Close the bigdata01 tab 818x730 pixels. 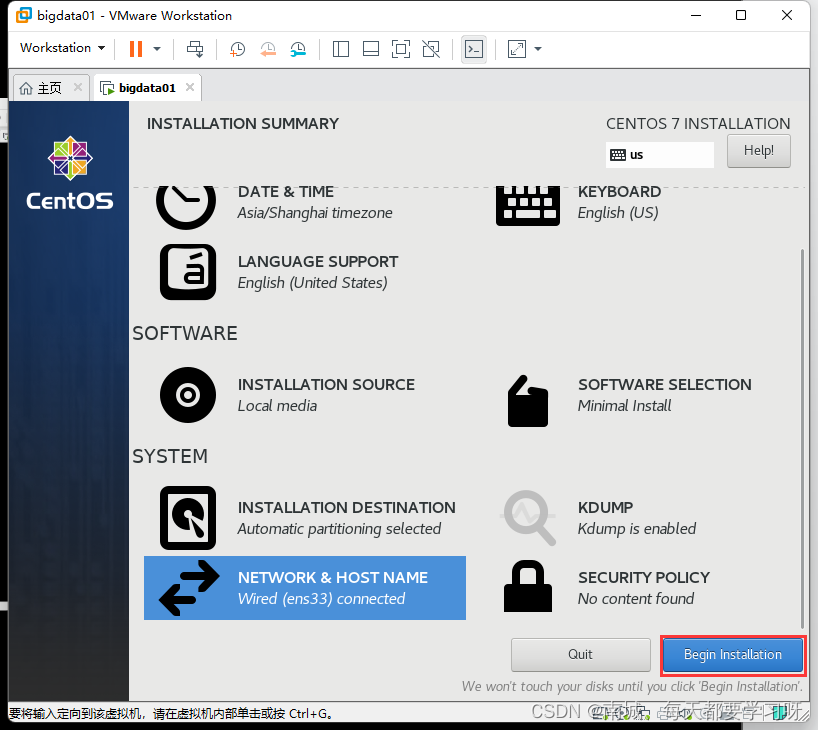(x=190, y=87)
